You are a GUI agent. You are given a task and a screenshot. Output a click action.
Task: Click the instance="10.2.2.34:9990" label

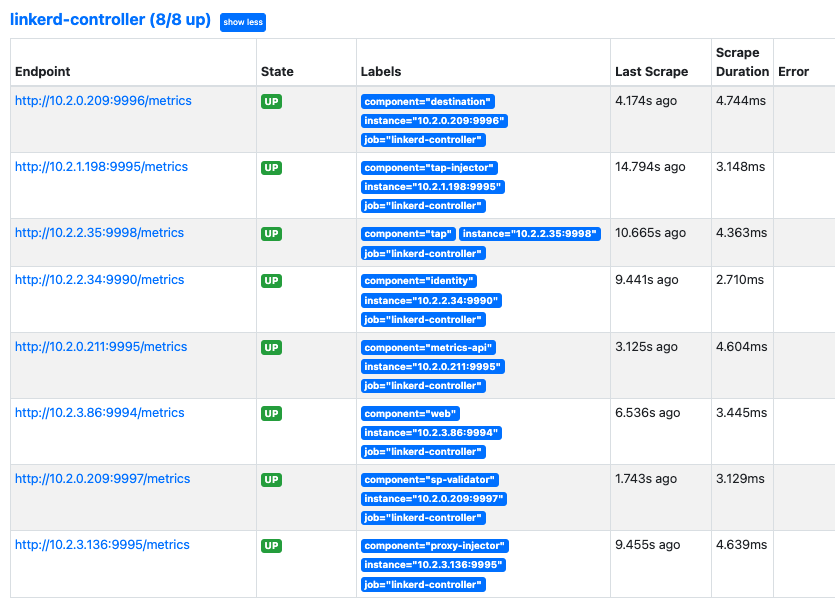(x=431, y=301)
